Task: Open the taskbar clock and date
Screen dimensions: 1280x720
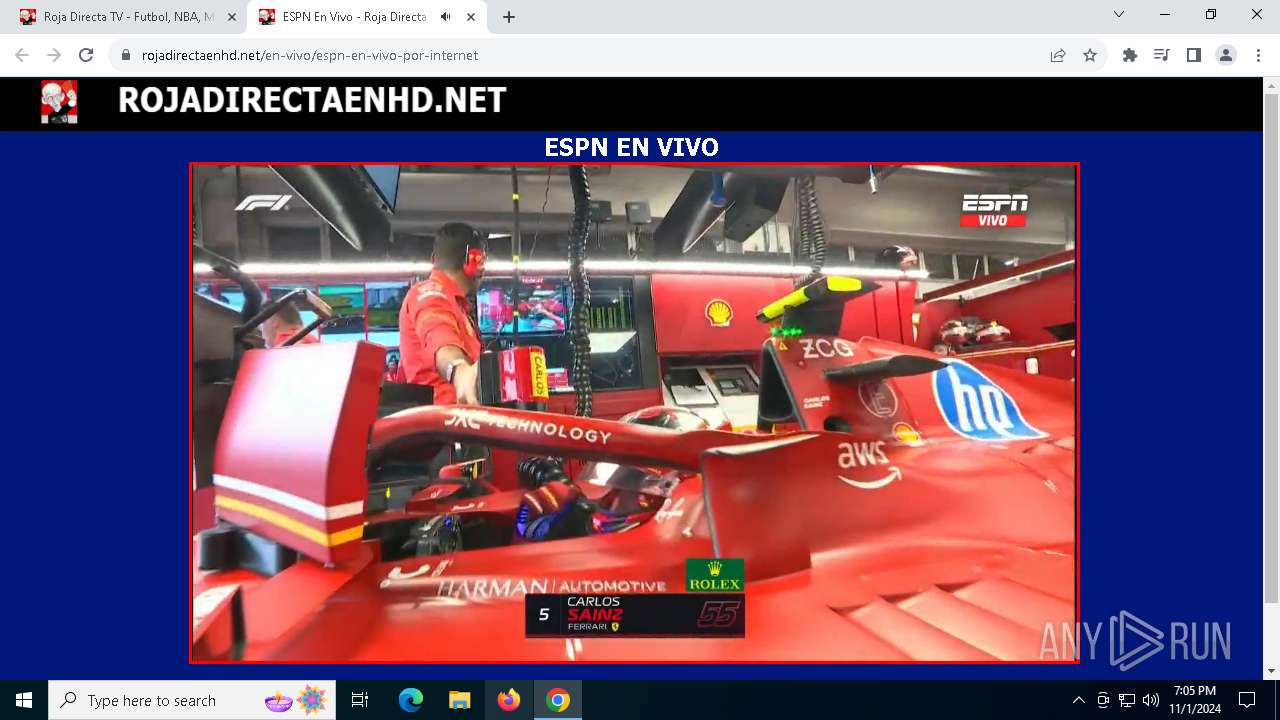Action: click(x=1195, y=700)
